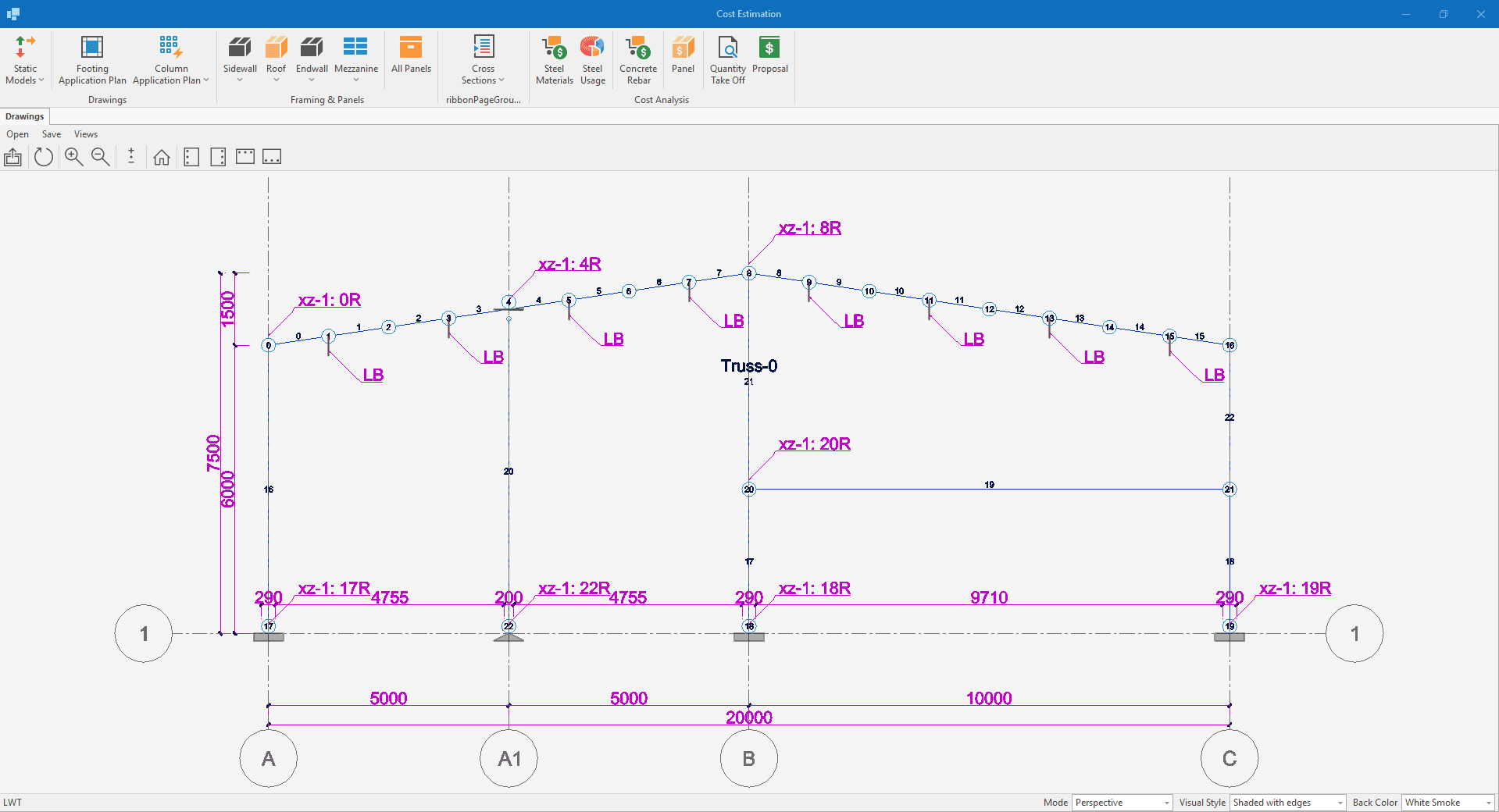The width and height of the screenshot is (1499, 812).
Task: Select the Drawings tab
Action: coord(25,116)
